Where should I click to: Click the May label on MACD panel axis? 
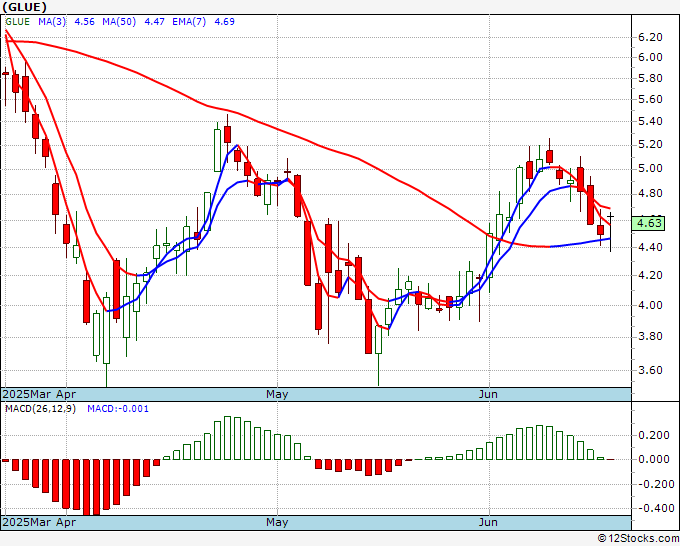[277, 522]
